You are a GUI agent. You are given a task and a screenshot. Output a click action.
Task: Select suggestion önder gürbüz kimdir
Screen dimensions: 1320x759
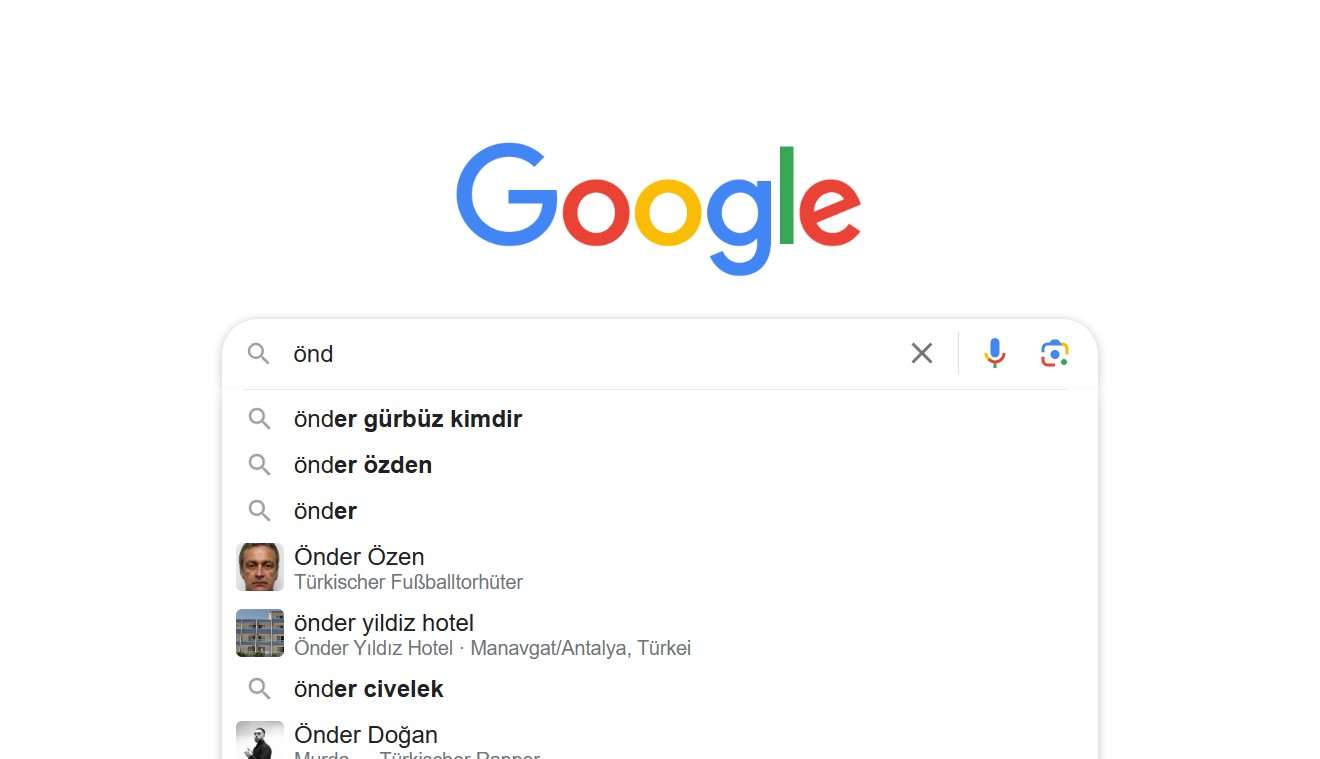pos(660,419)
